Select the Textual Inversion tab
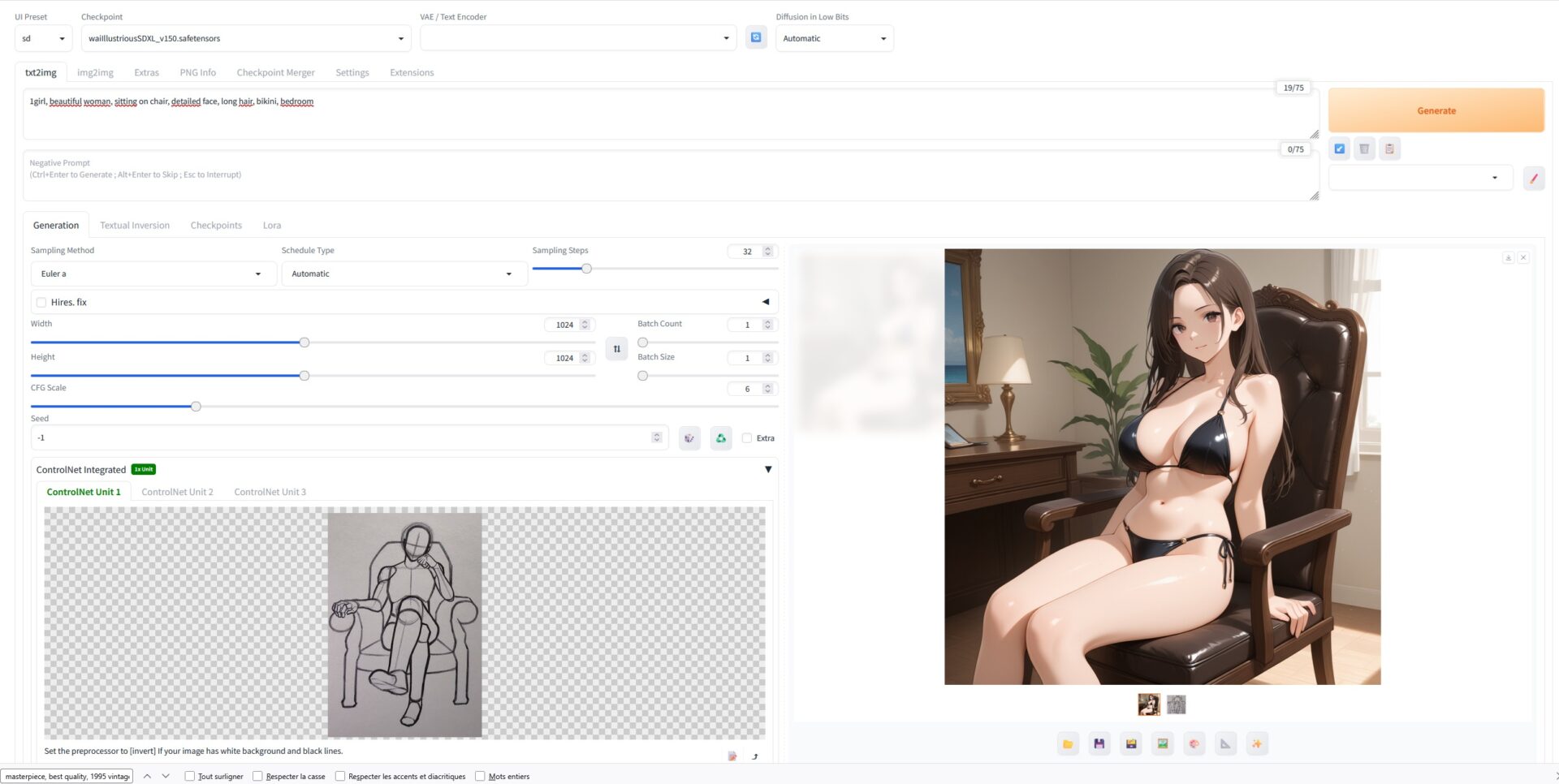1559x784 pixels. [x=135, y=225]
